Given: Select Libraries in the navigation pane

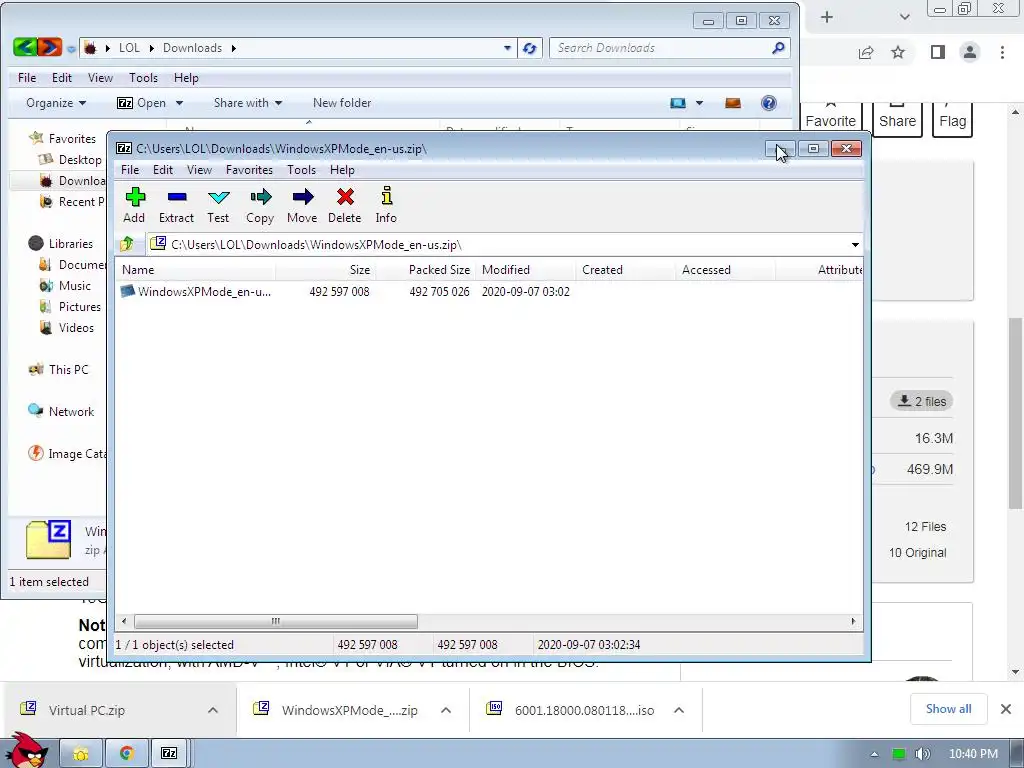Looking at the screenshot, I should click(x=61, y=244).
